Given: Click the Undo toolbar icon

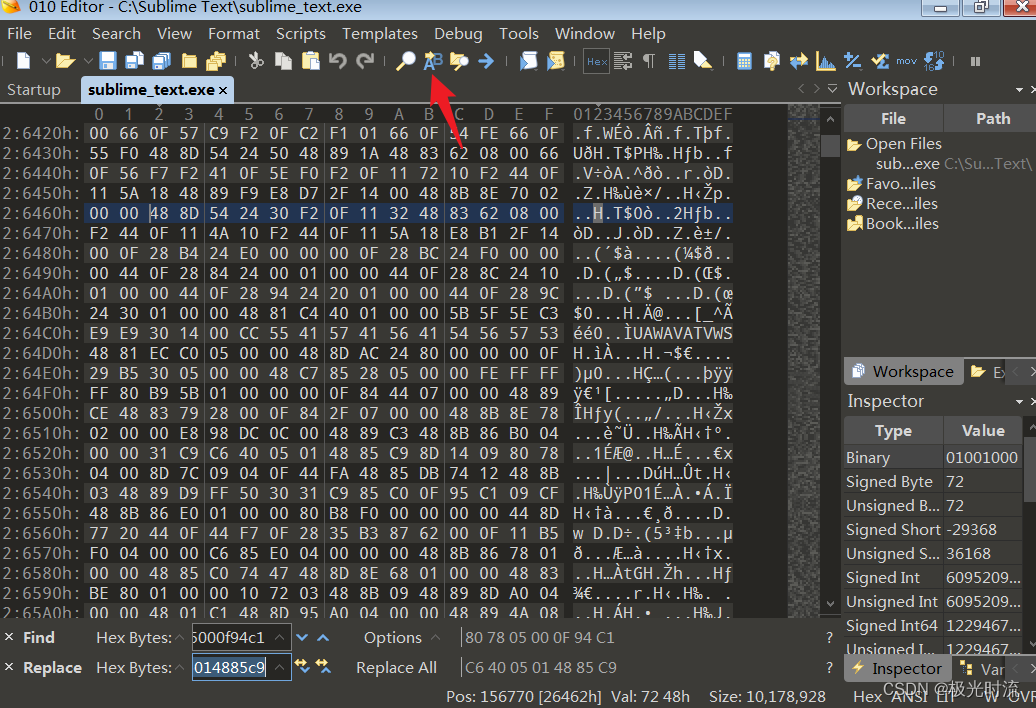Looking at the screenshot, I should point(338,61).
